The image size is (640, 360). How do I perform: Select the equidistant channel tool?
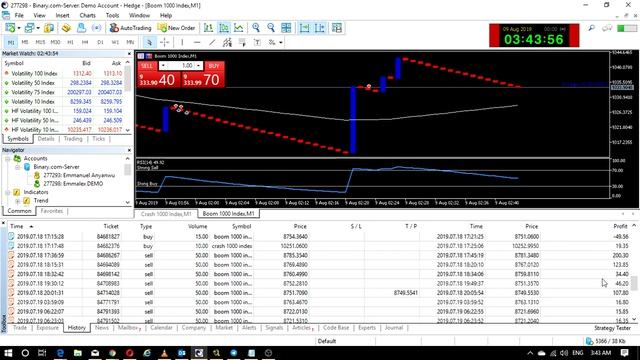tap(227, 42)
